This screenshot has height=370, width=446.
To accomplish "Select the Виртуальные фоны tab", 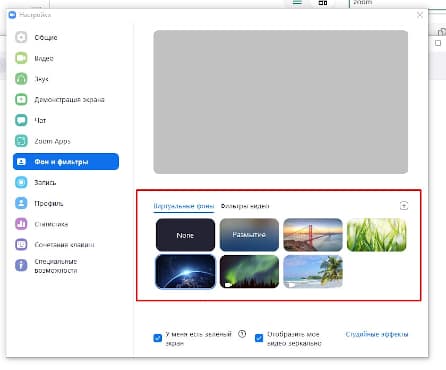I will coord(184,206).
